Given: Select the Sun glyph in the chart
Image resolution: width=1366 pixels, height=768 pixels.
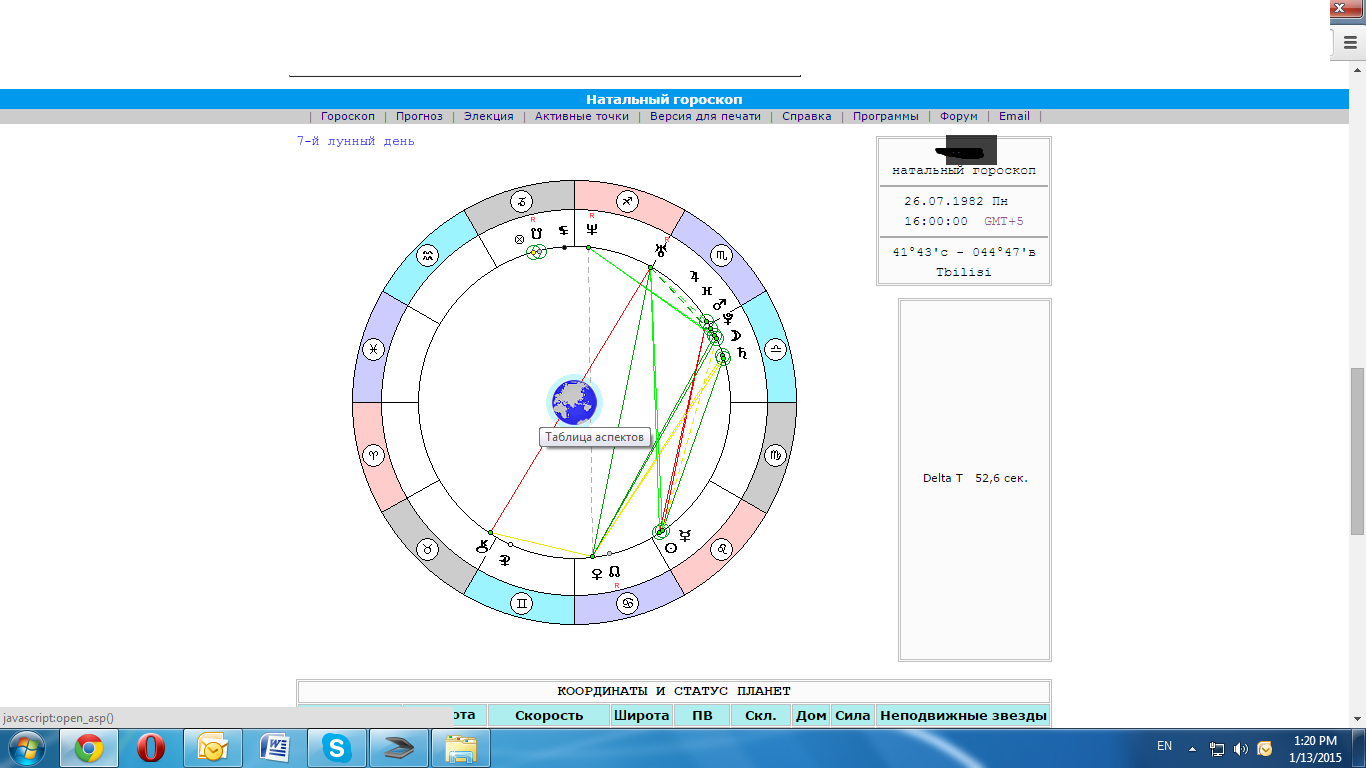Looking at the screenshot, I should (x=671, y=548).
